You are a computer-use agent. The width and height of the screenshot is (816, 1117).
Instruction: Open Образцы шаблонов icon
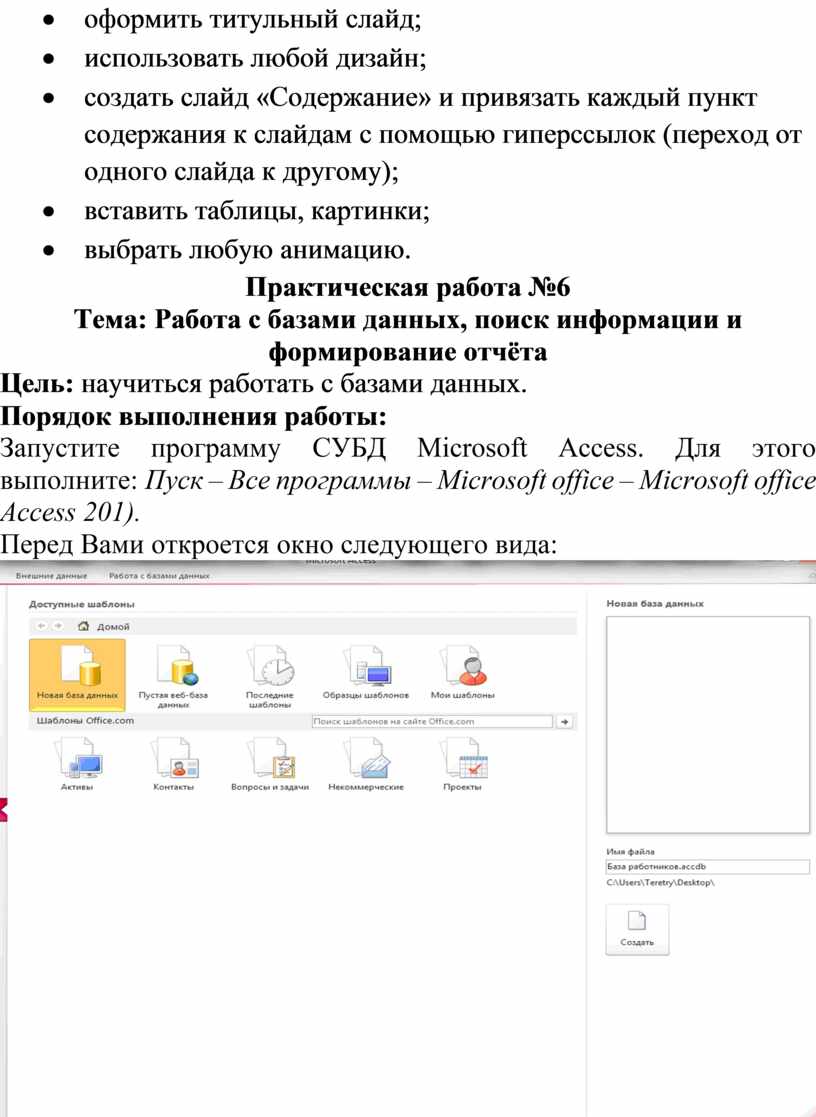pyautogui.click(x=366, y=672)
